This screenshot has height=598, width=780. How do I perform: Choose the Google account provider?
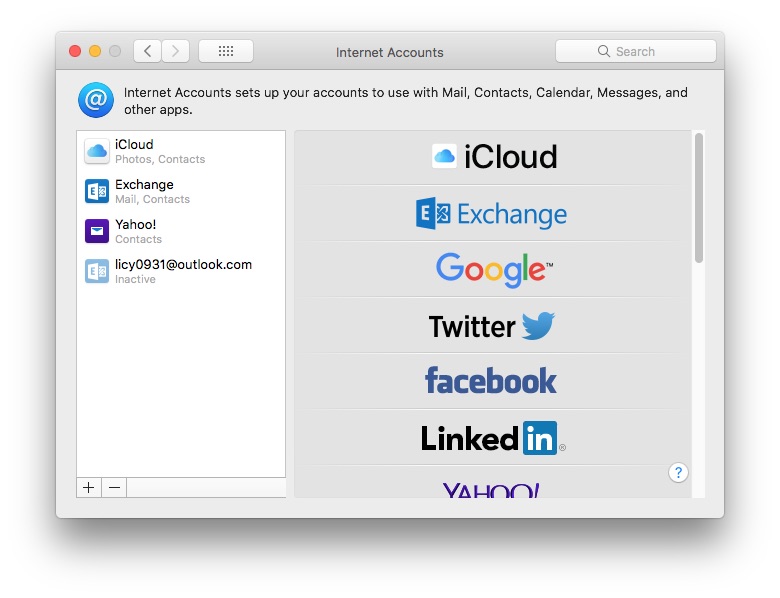[x=494, y=269]
